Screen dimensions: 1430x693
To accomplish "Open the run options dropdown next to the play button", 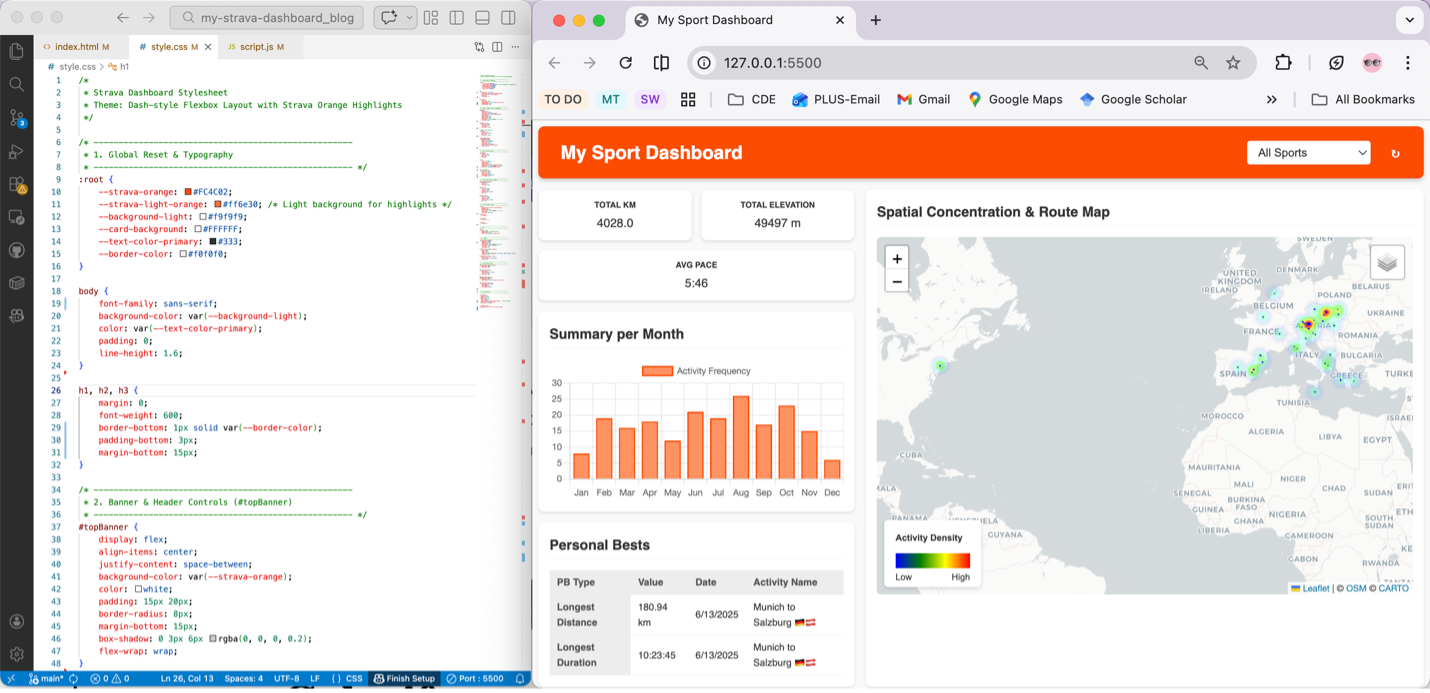I will (x=410, y=17).
